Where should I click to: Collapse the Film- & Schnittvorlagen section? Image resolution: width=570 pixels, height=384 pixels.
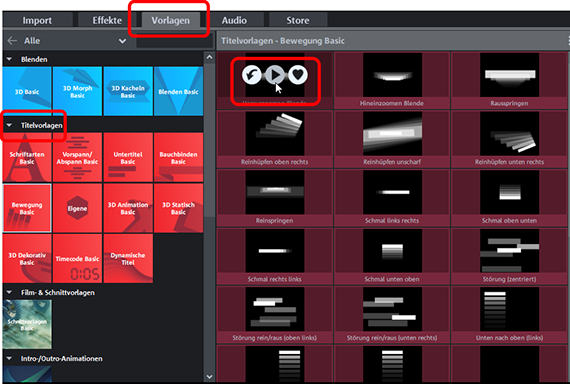[x=9, y=293]
